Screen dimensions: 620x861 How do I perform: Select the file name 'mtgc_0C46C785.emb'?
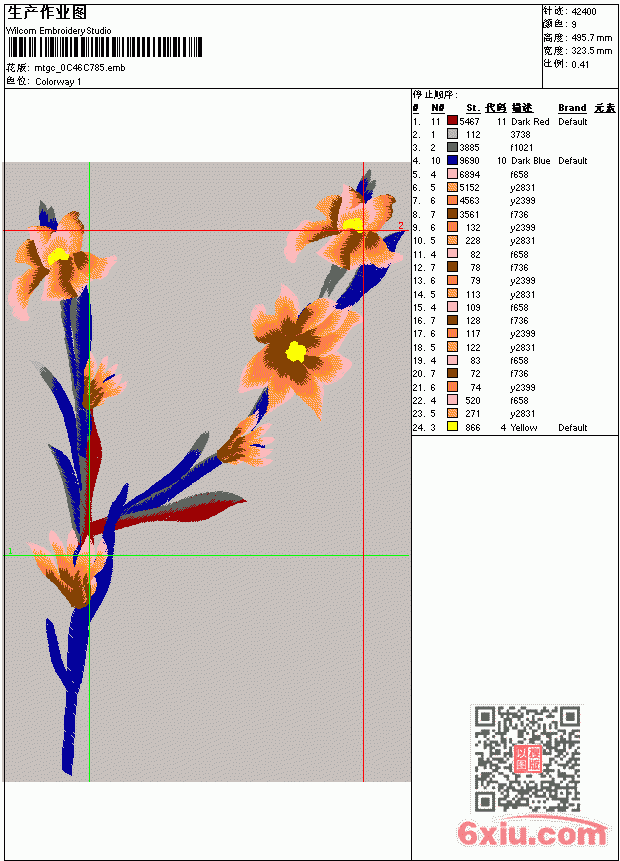coord(80,68)
